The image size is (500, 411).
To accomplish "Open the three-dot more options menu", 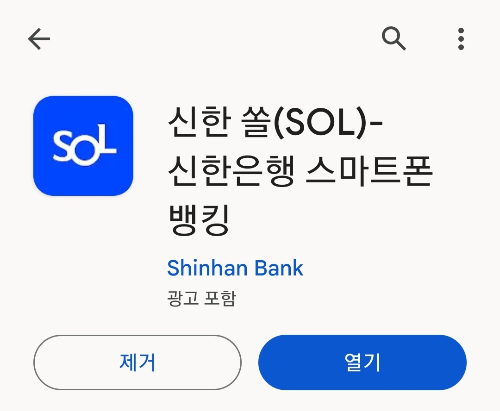I will click(x=461, y=39).
